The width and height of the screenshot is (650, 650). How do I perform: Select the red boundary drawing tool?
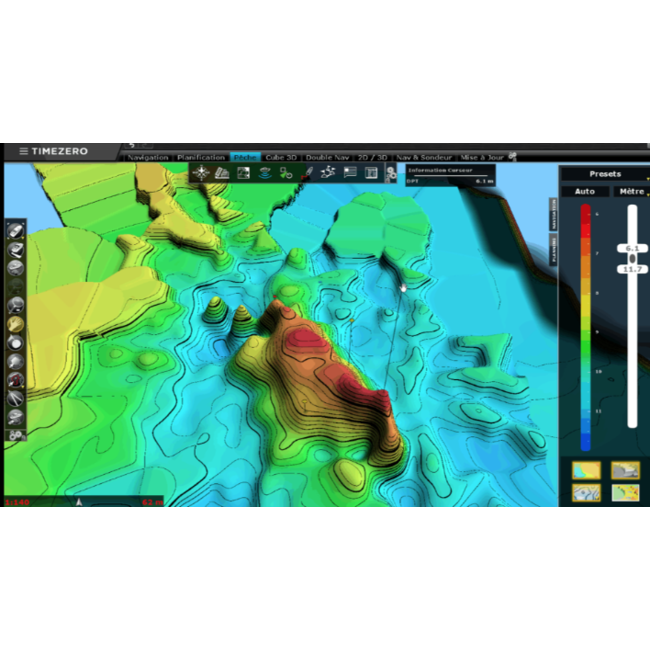pyautogui.click(x=16, y=379)
